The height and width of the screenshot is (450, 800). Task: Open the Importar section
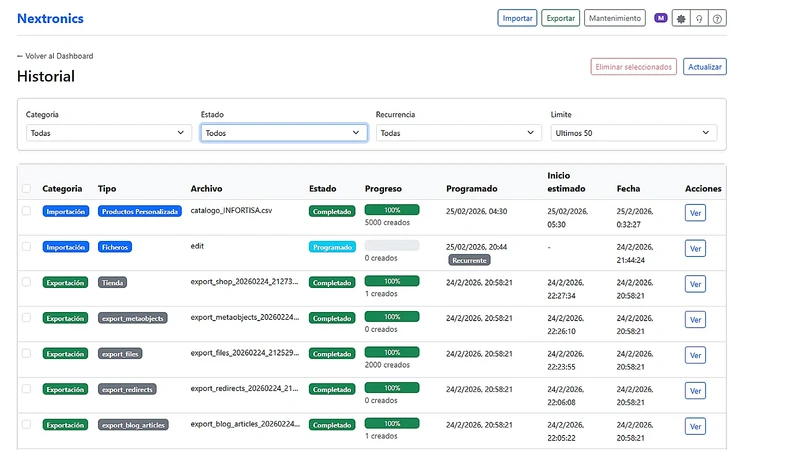click(x=517, y=18)
